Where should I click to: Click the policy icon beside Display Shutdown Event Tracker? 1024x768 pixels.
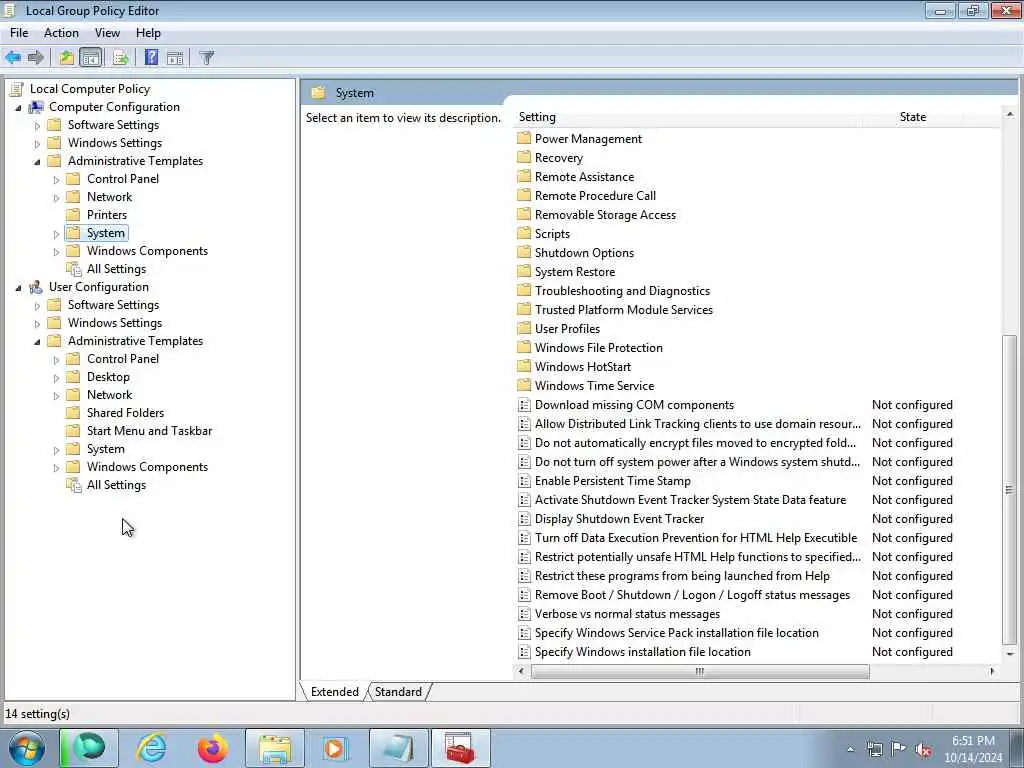click(x=524, y=519)
